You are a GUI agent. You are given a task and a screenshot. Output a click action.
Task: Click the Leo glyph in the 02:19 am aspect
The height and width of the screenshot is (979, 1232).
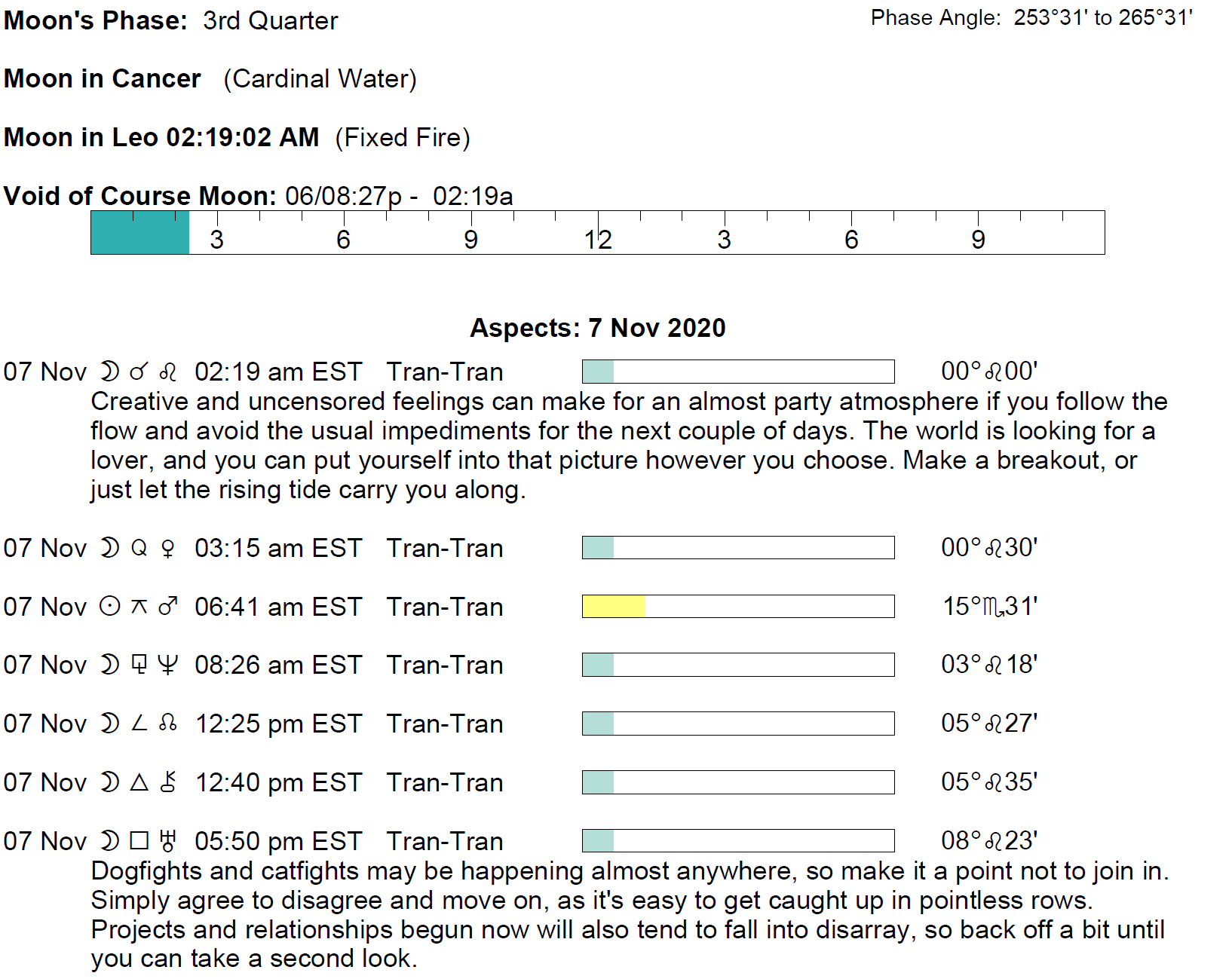168,372
